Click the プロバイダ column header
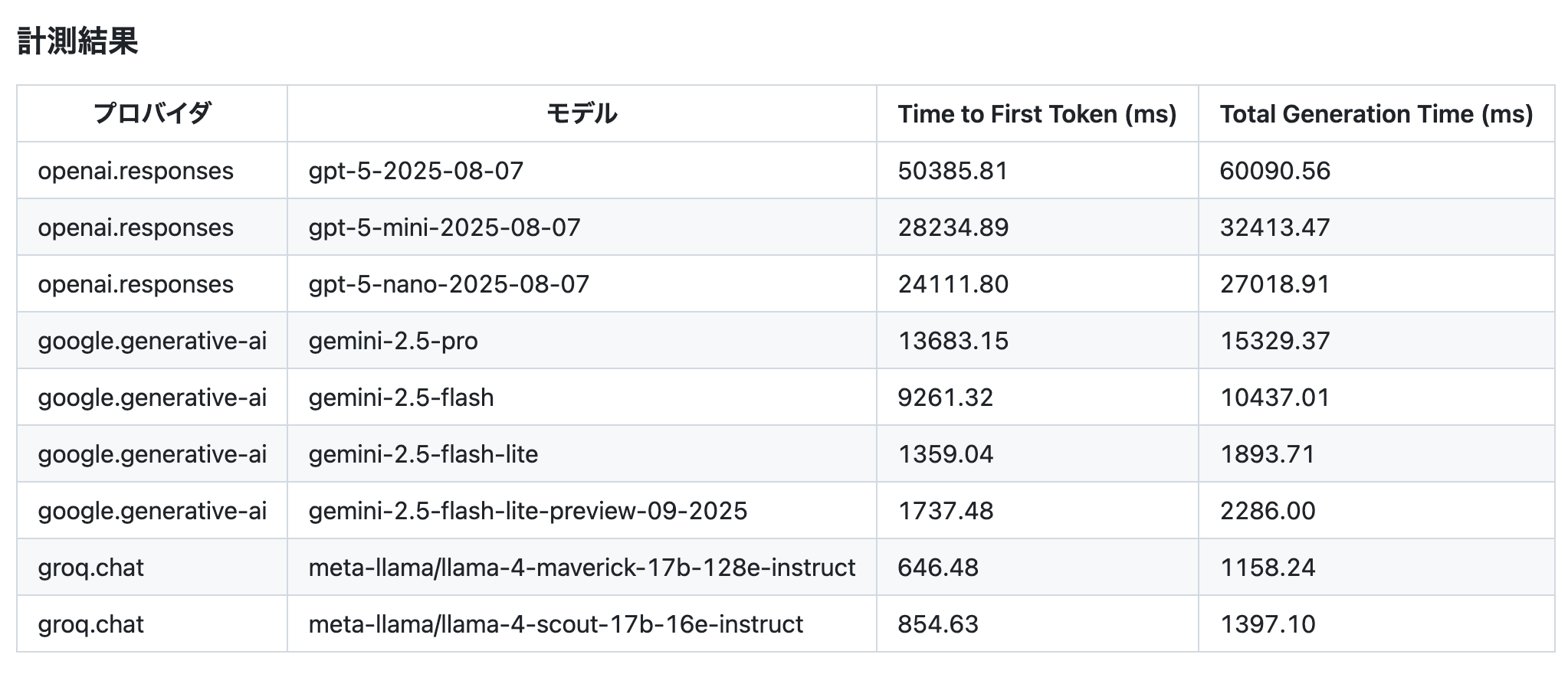1568x674 pixels. click(152, 113)
